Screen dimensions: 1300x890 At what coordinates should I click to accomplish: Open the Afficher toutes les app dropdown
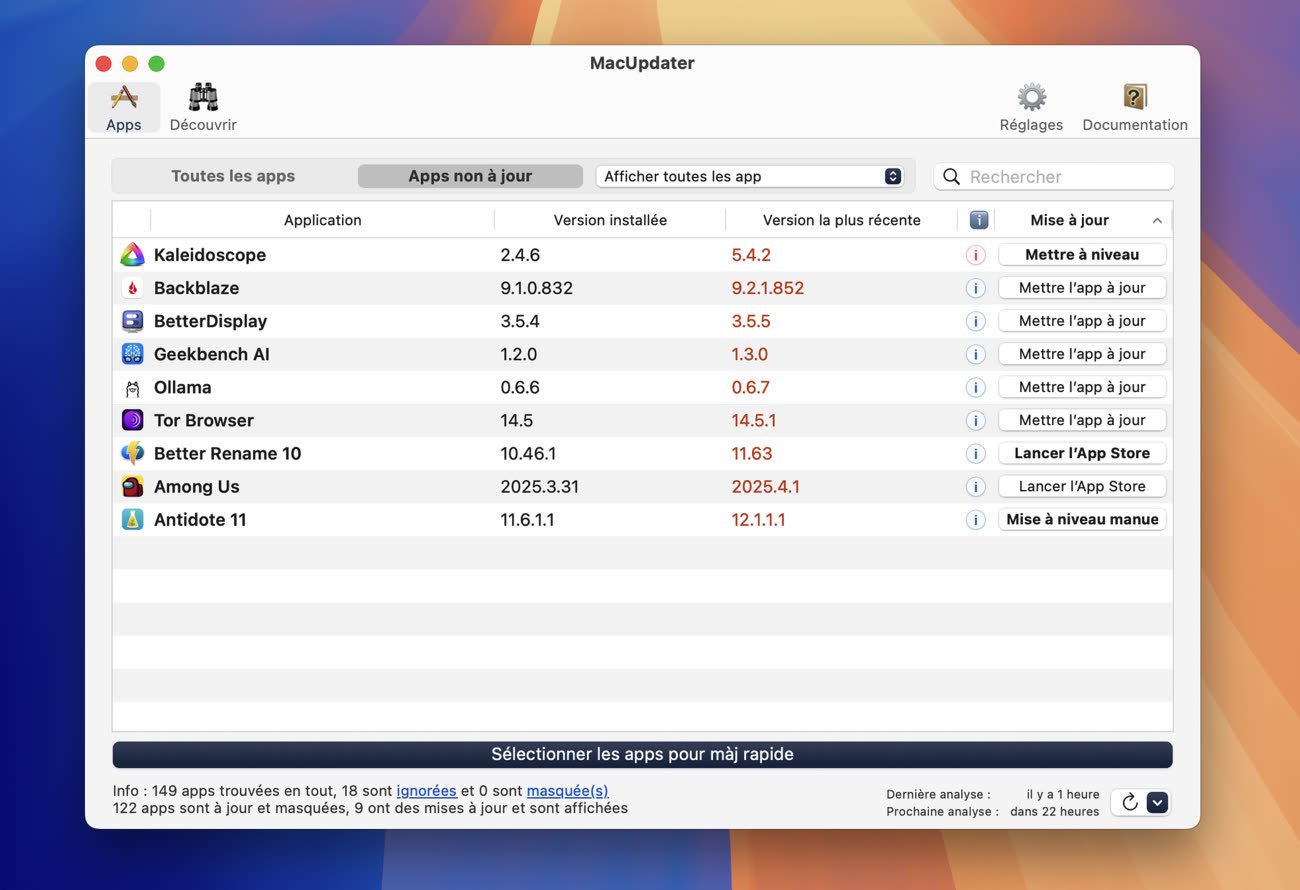[x=750, y=176]
